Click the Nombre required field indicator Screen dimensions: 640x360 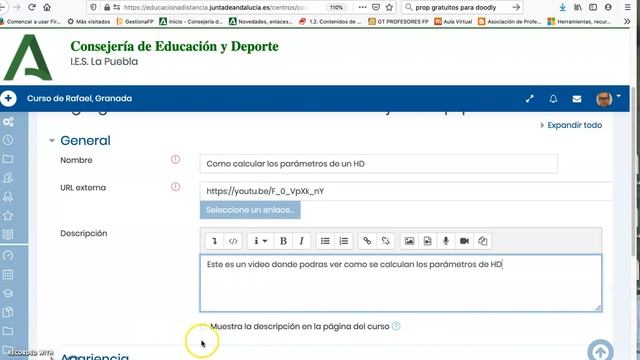176,160
